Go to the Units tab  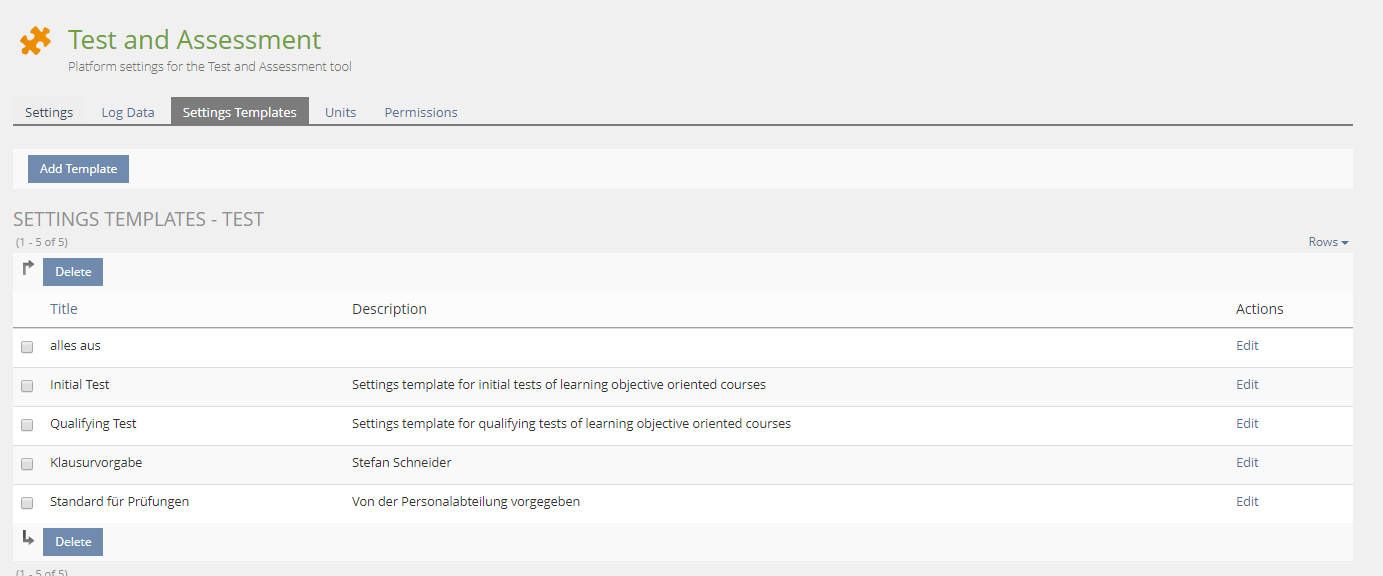[340, 112]
